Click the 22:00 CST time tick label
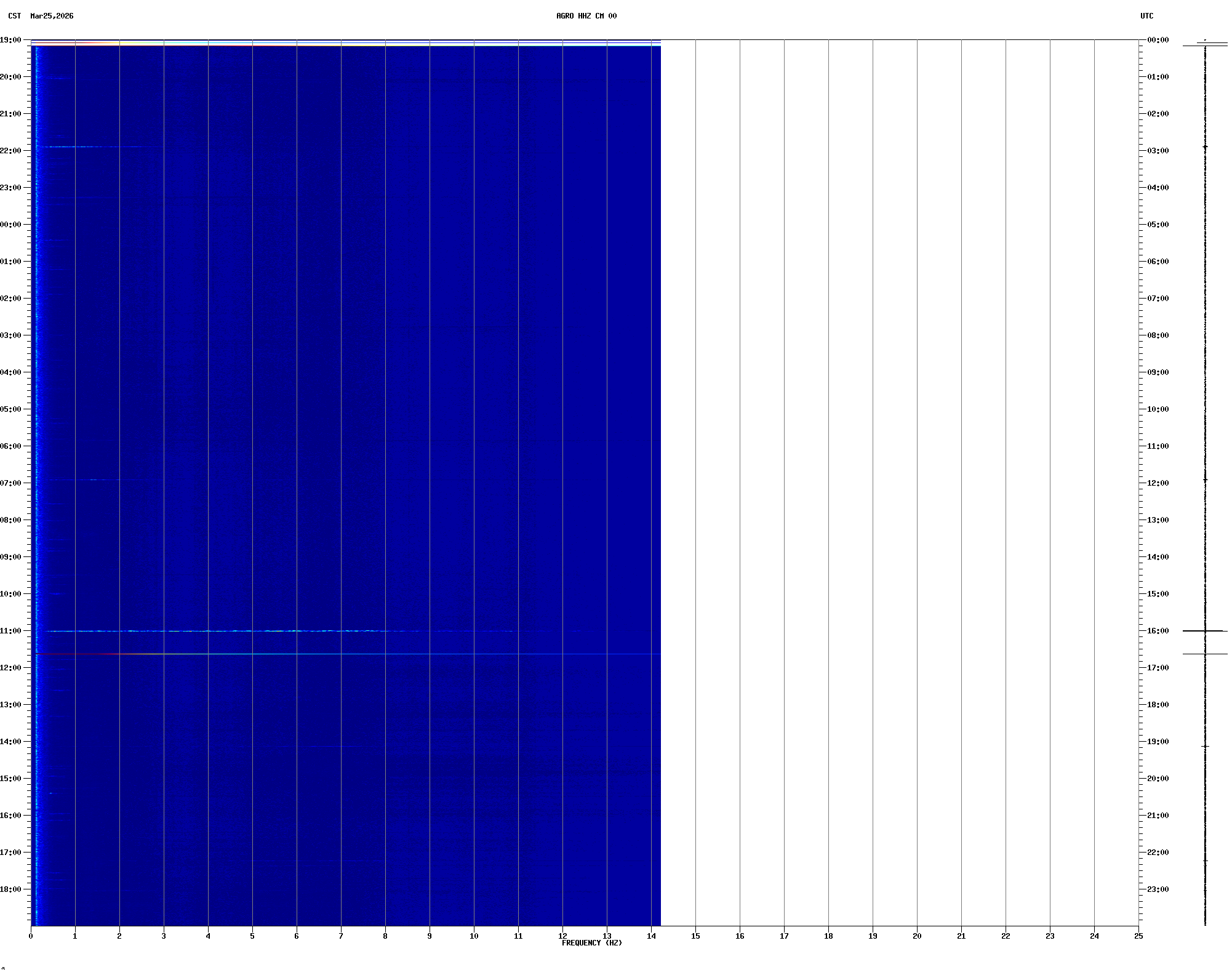This screenshot has width=1232, height=975. point(10,151)
